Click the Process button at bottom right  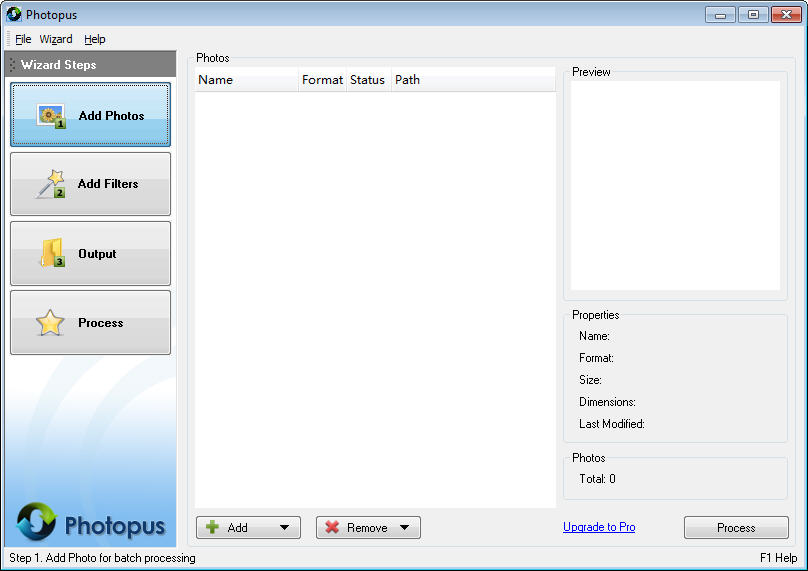coord(736,528)
